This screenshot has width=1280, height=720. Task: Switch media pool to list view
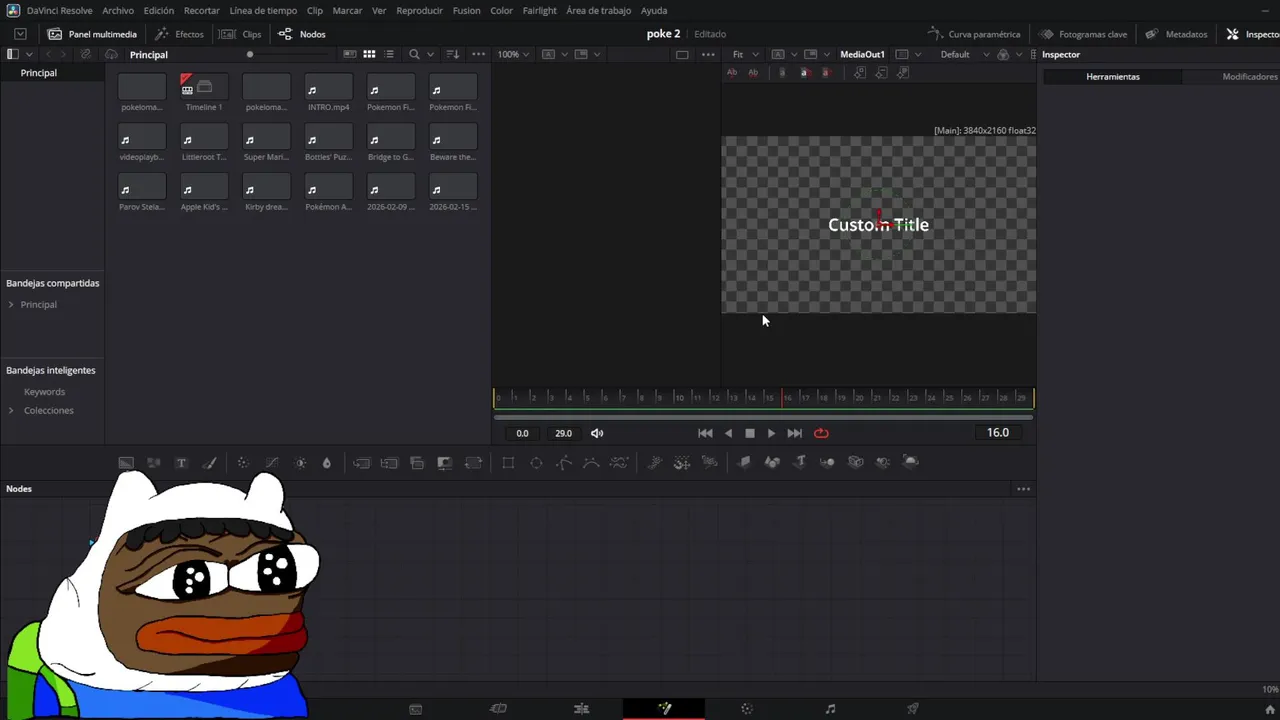pyautogui.click(x=389, y=54)
